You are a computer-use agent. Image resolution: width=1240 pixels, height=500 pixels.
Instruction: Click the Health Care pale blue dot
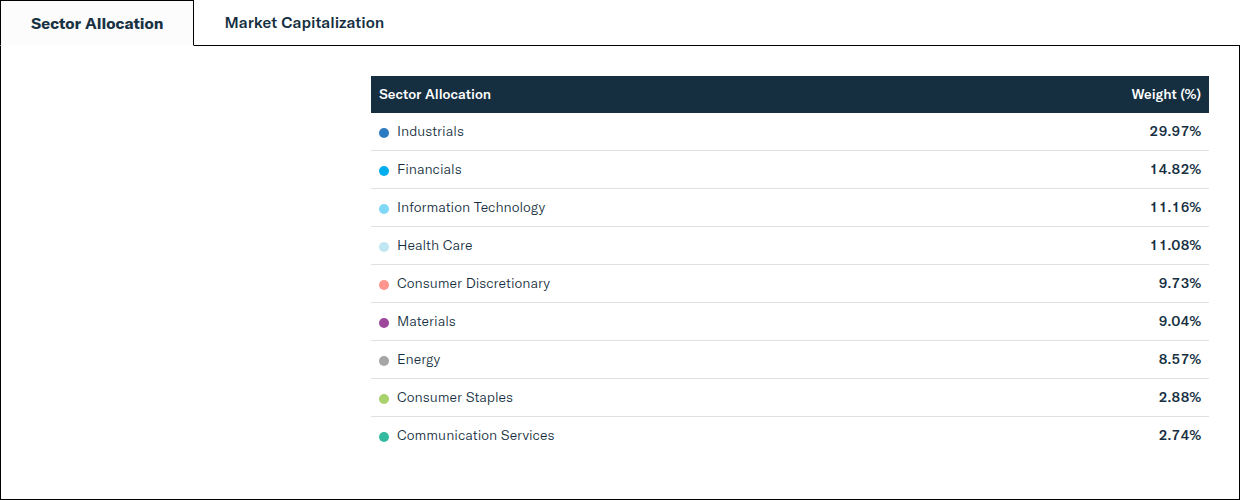384,247
